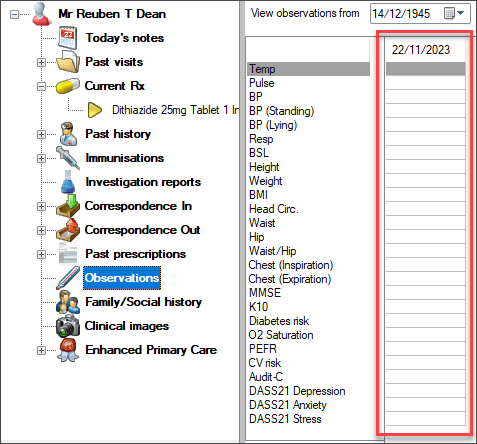This screenshot has width=477, height=444.
Task: Select the Immunisations syringe icon
Action: coord(68,158)
